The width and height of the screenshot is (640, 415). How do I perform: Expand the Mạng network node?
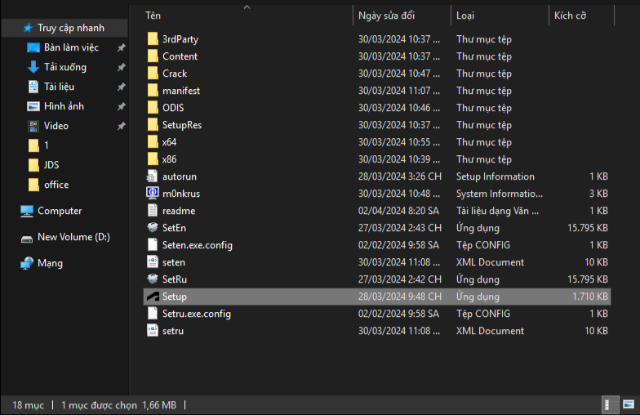point(8,263)
